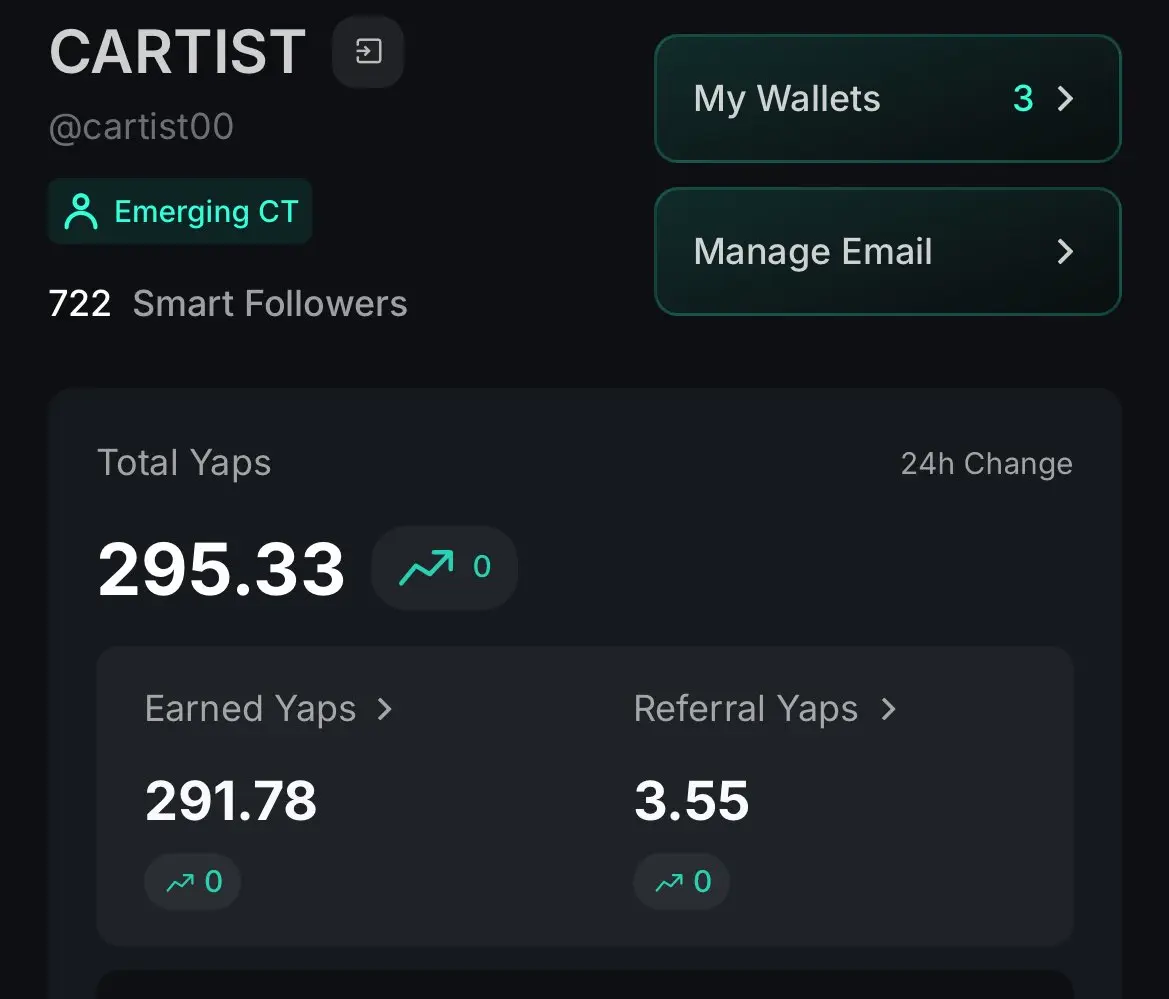Click the Referral Yaps label
The width and height of the screenshot is (1169, 999).
(746, 709)
